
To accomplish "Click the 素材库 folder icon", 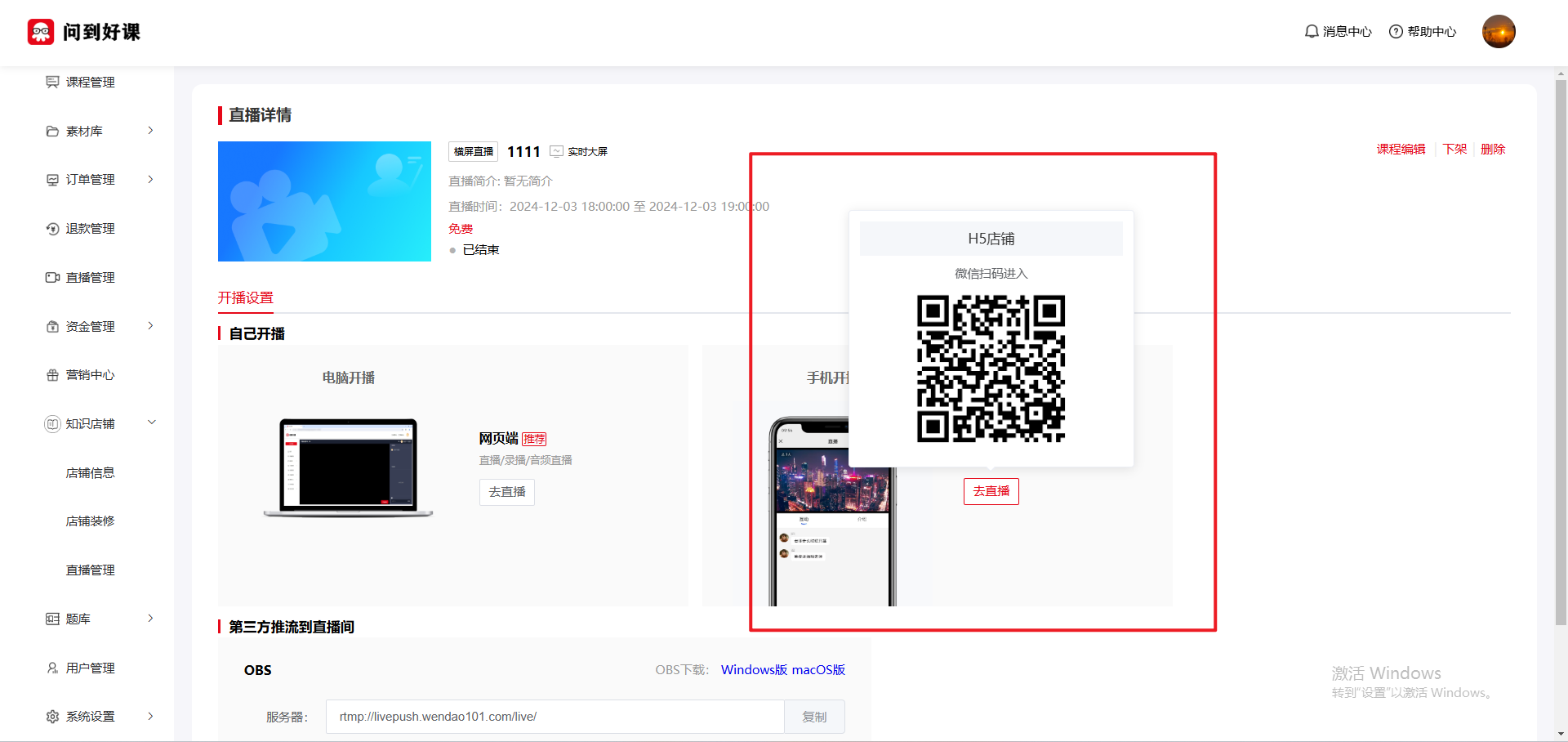I will pos(52,131).
